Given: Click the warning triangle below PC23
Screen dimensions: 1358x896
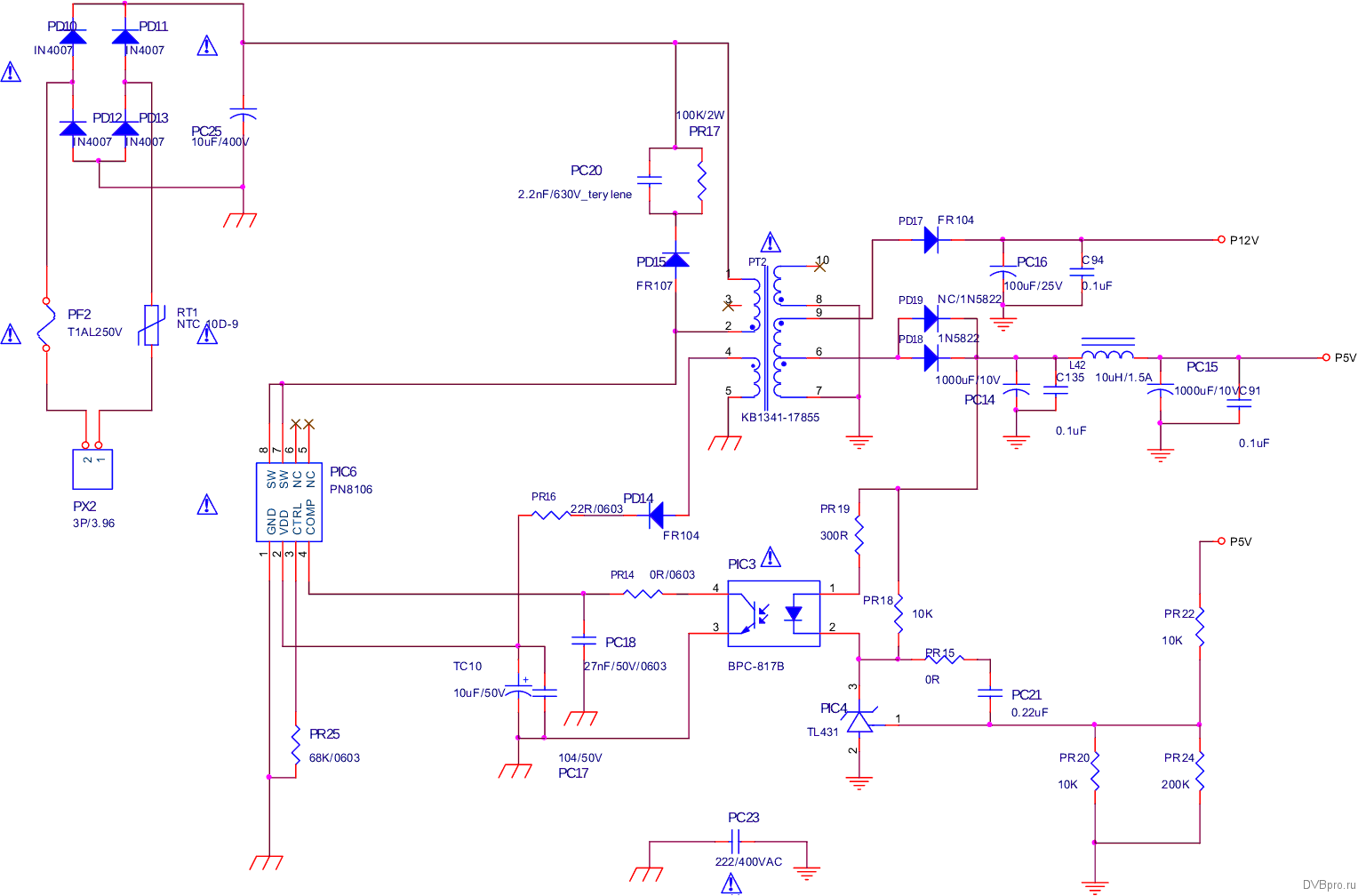Looking at the screenshot, I should pos(731,883).
